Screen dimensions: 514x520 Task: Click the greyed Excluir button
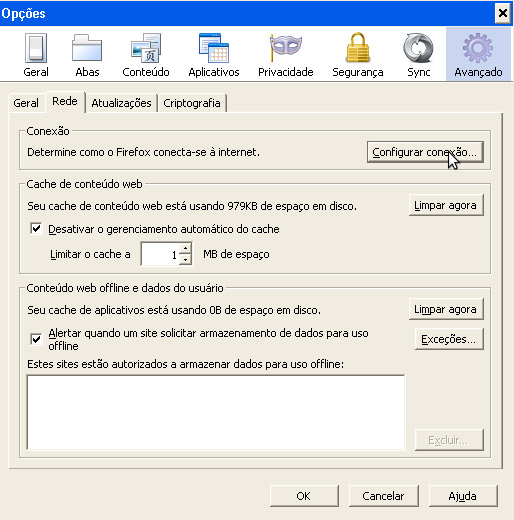click(x=449, y=440)
